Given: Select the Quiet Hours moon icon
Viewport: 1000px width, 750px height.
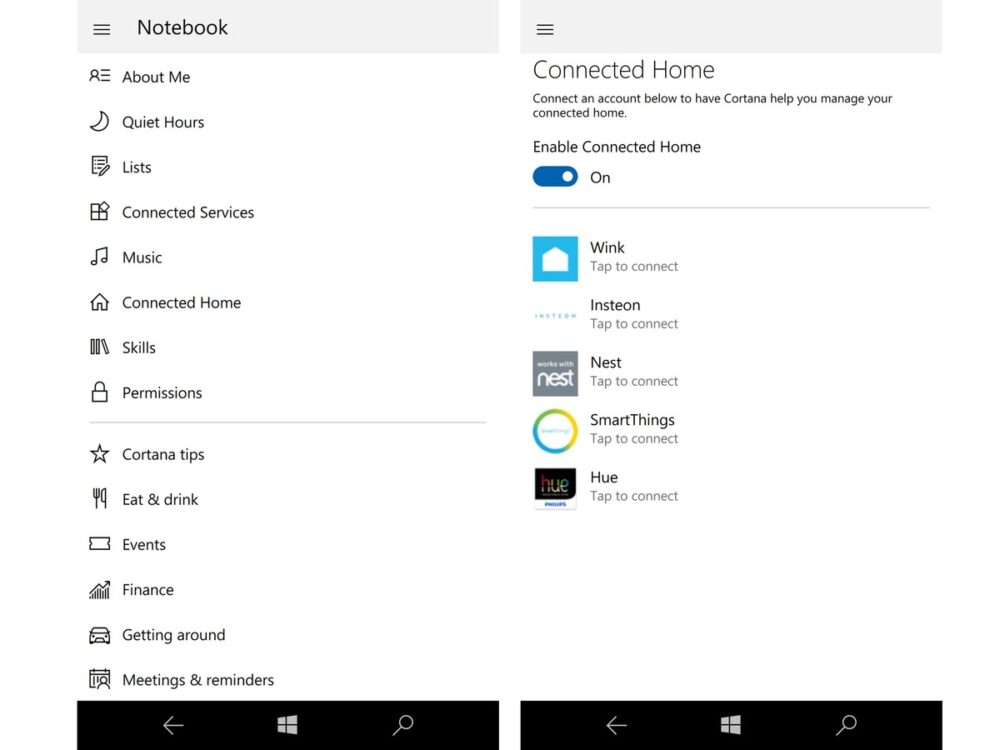Looking at the screenshot, I should click(x=100, y=121).
